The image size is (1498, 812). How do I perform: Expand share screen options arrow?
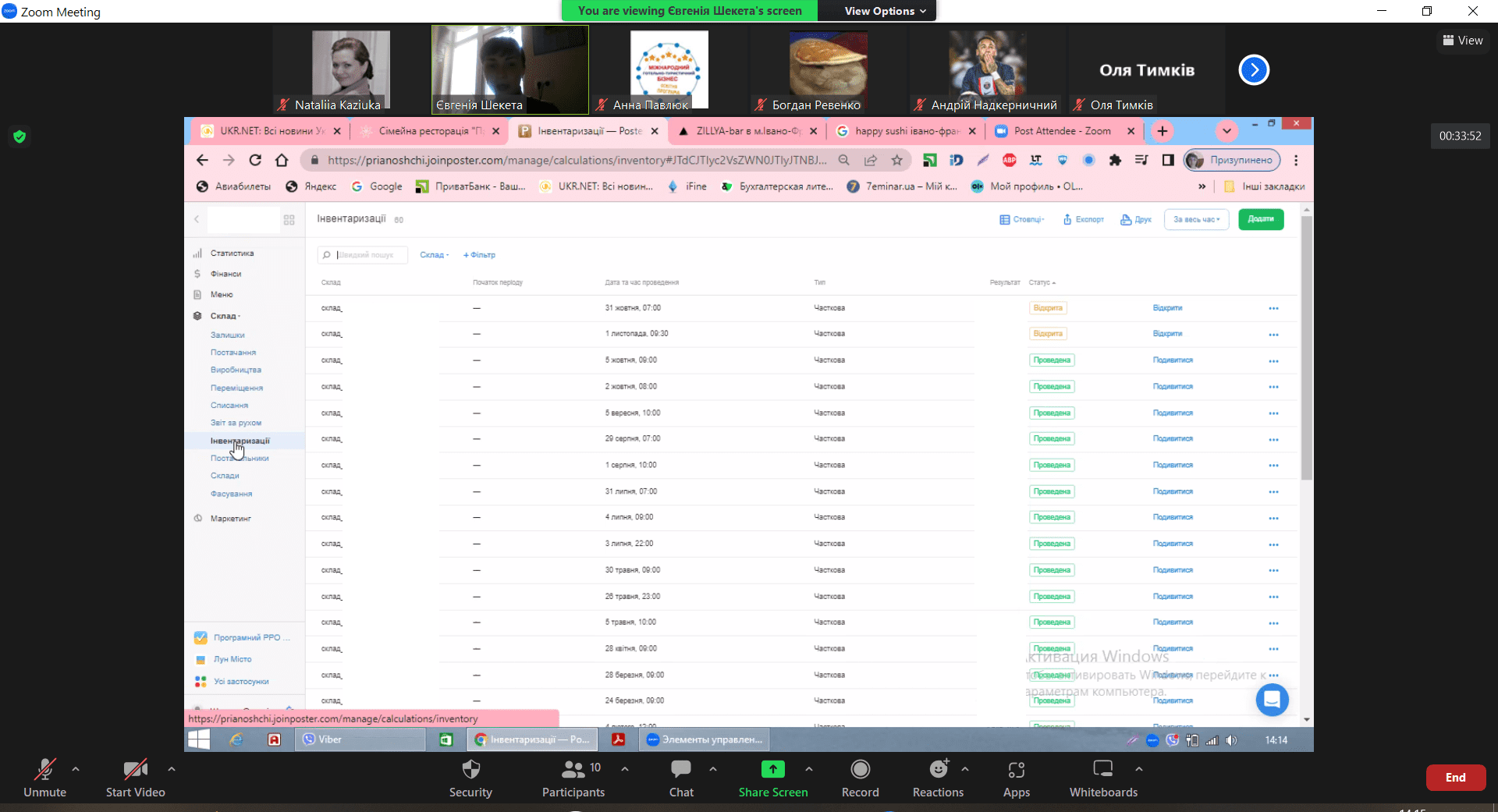point(809,769)
